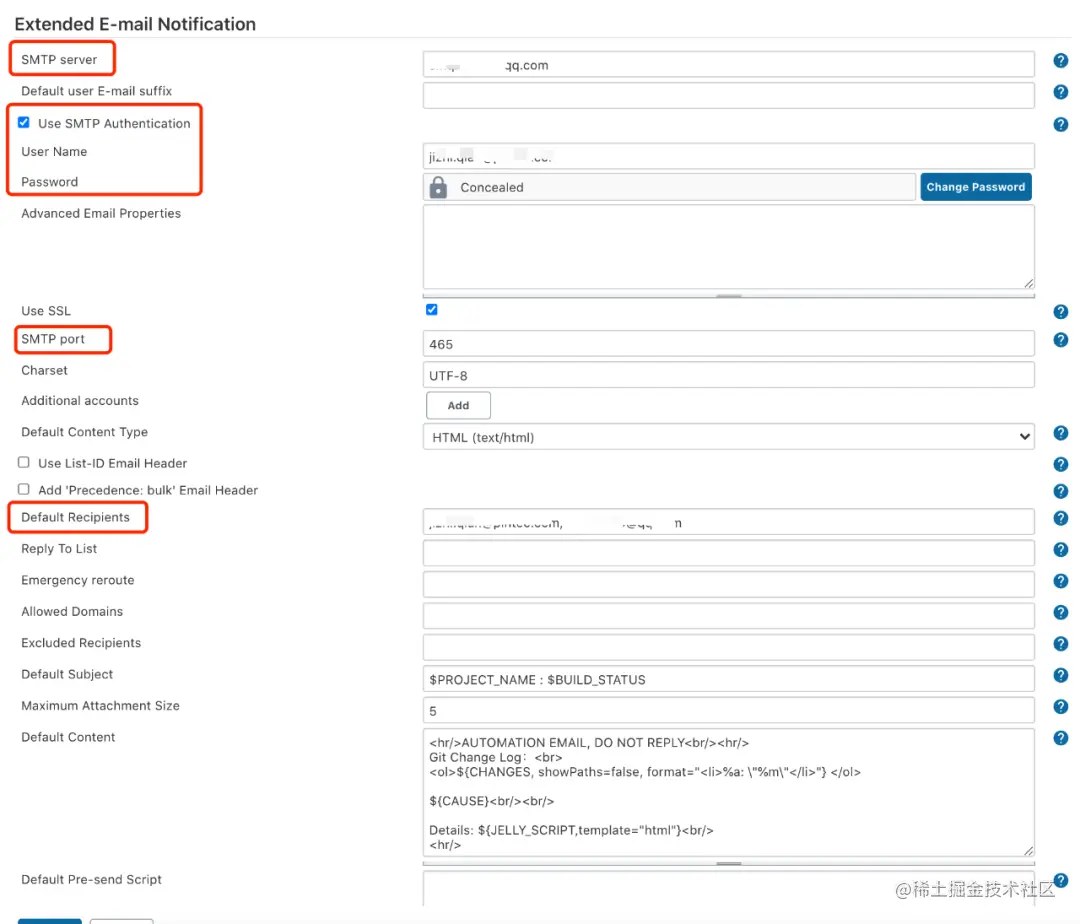Click the Charset field showing UTF-8
This screenshot has height=924, width=1080.
pyautogui.click(x=729, y=375)
